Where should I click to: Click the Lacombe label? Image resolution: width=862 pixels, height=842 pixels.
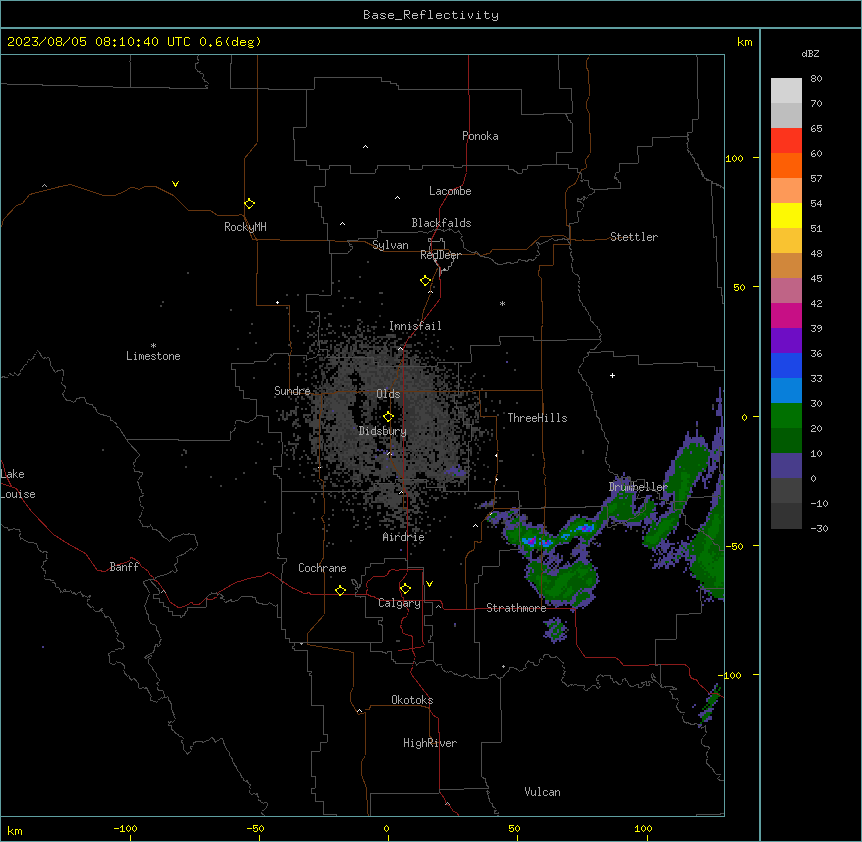click(x=450, y=191)
